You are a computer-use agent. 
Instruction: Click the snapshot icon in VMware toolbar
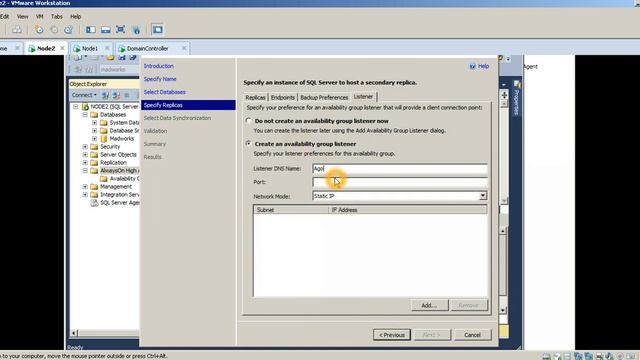(x=40, y=29)
